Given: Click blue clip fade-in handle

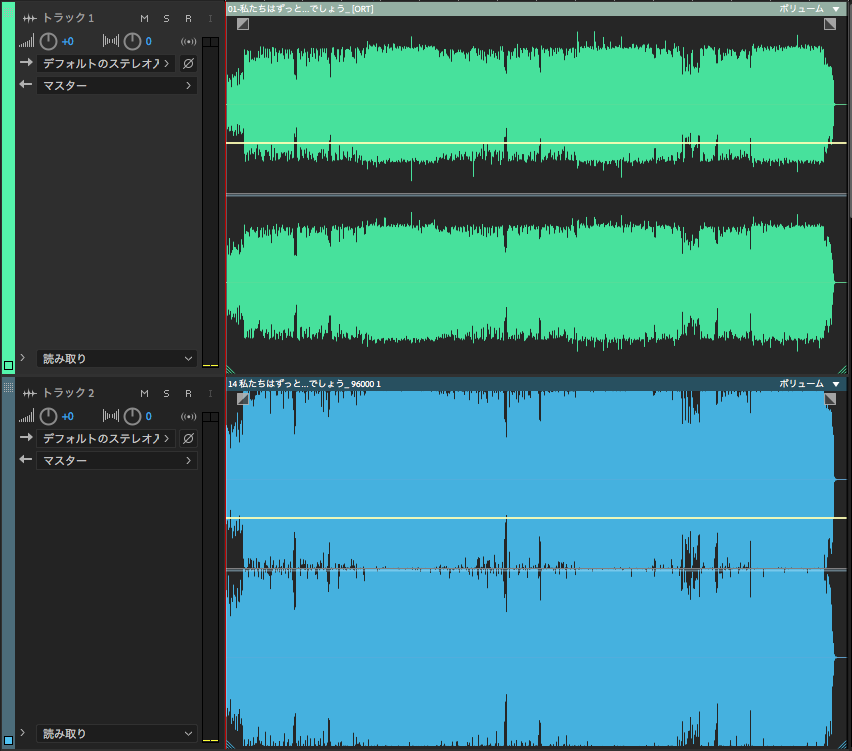Looking at the screenshot, I should (243, 399).
